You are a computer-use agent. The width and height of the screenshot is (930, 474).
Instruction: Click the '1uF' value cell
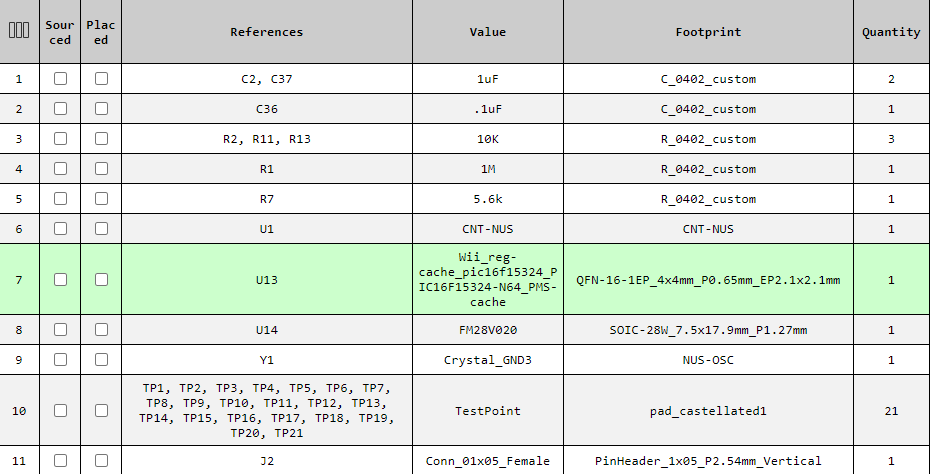pyautogui.click(x=488, y=79)
